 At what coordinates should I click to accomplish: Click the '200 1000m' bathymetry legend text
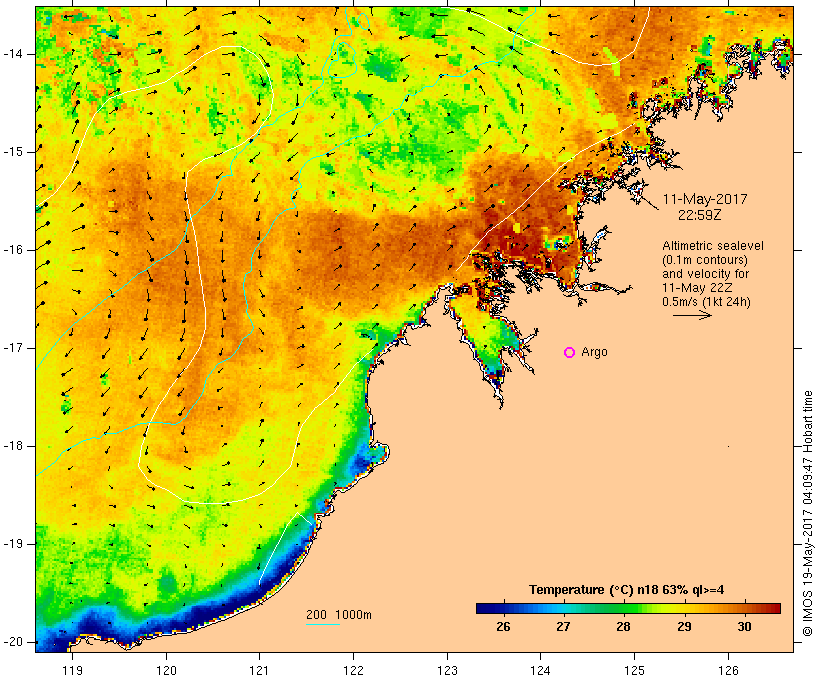339,615
